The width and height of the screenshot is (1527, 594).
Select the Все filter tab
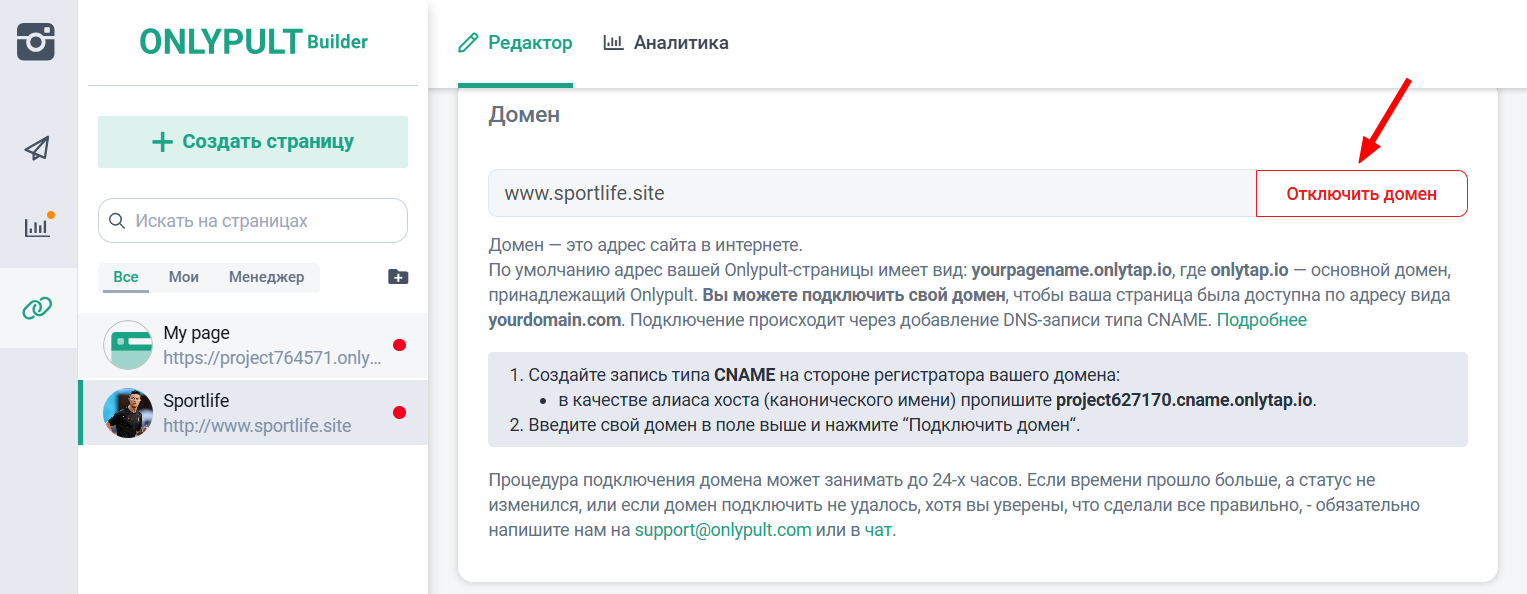pyautogui.click(x=126, y=277)
